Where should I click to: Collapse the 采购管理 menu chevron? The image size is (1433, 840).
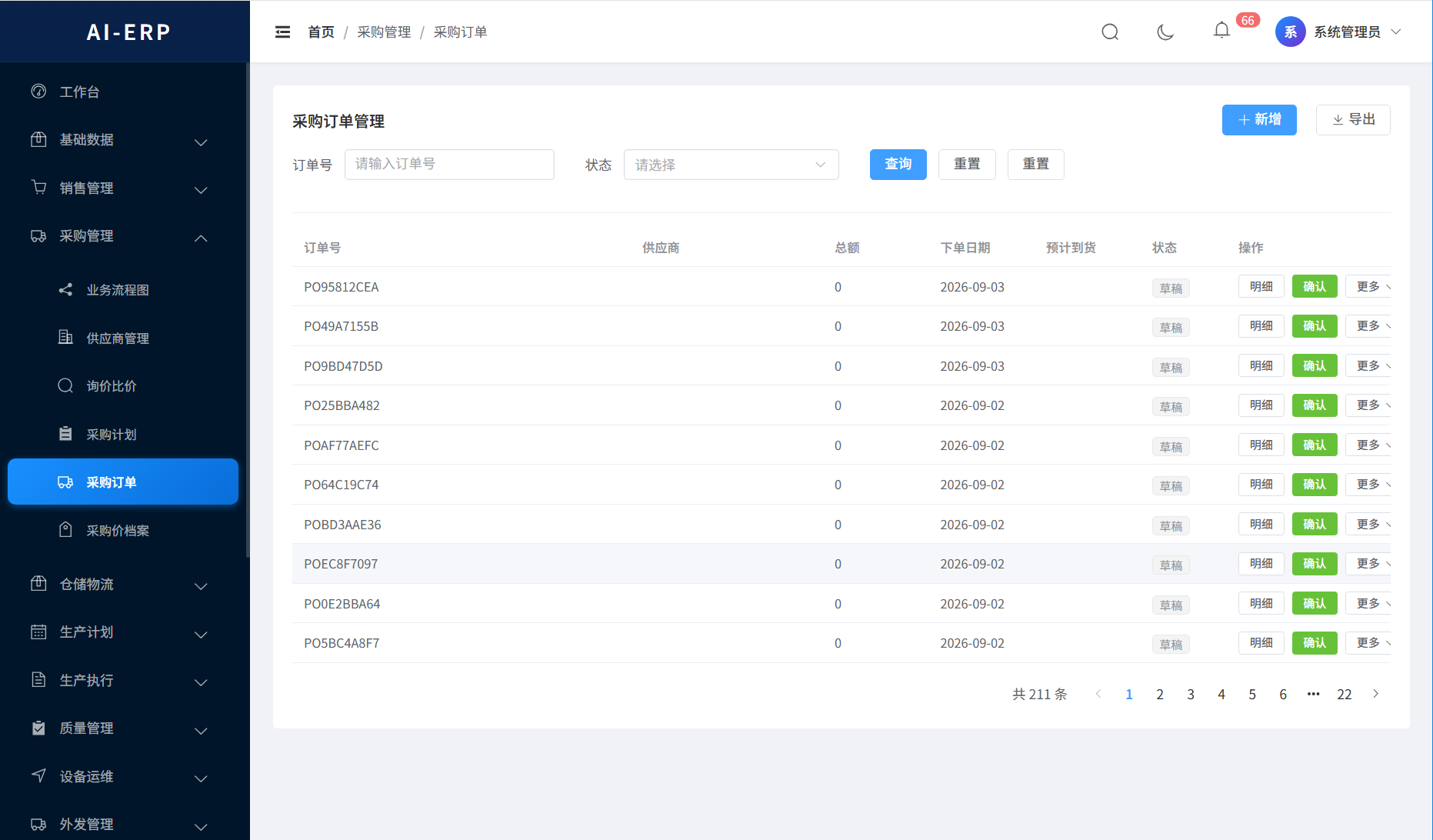(201, 238)
